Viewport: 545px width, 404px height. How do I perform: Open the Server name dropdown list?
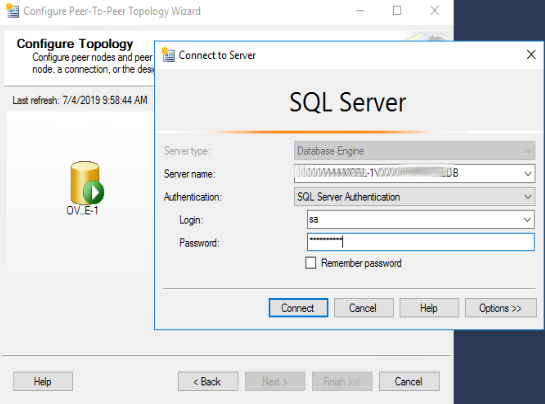coord(528,173)
